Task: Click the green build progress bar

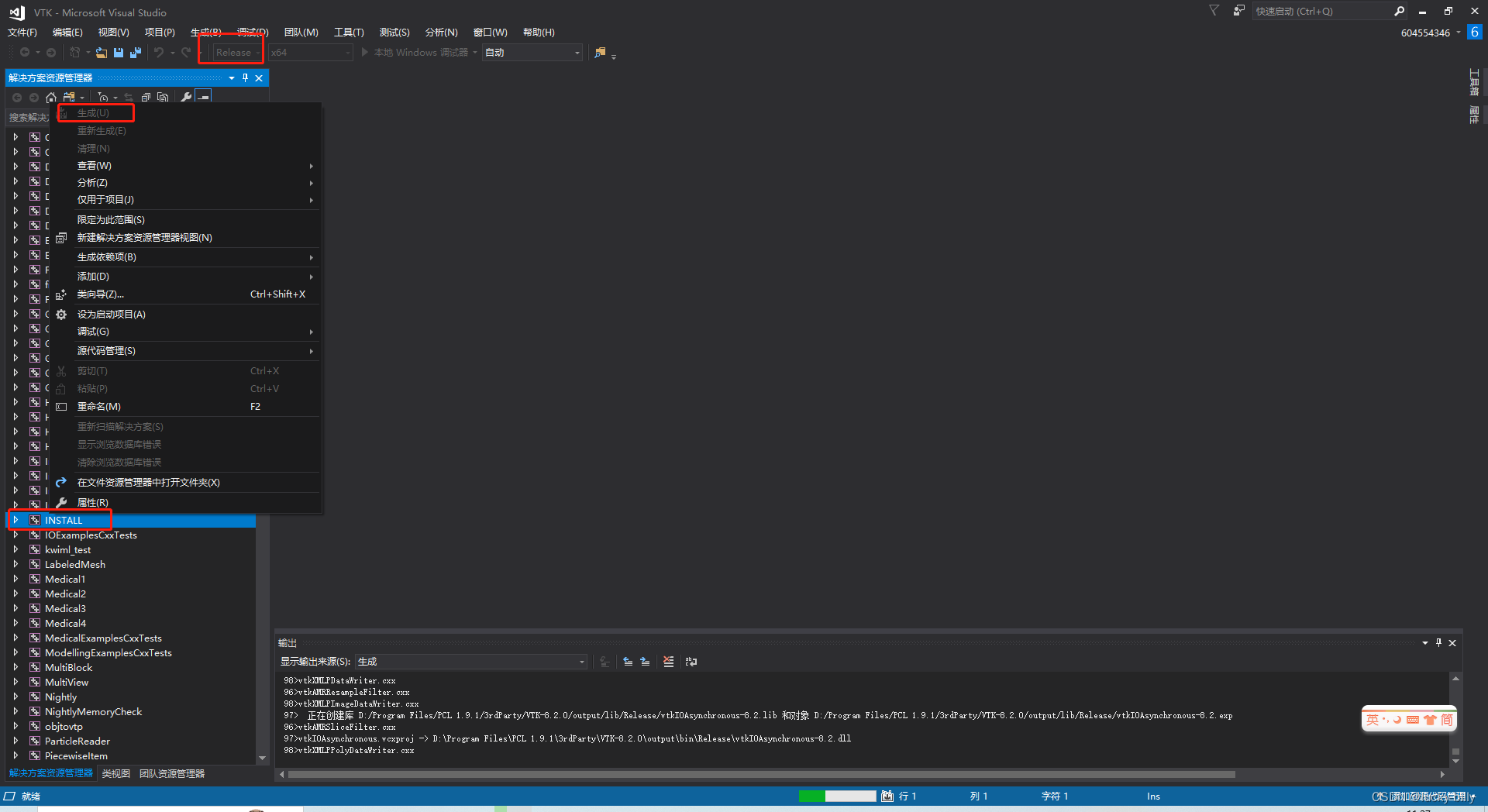Action: coord(837,797)
